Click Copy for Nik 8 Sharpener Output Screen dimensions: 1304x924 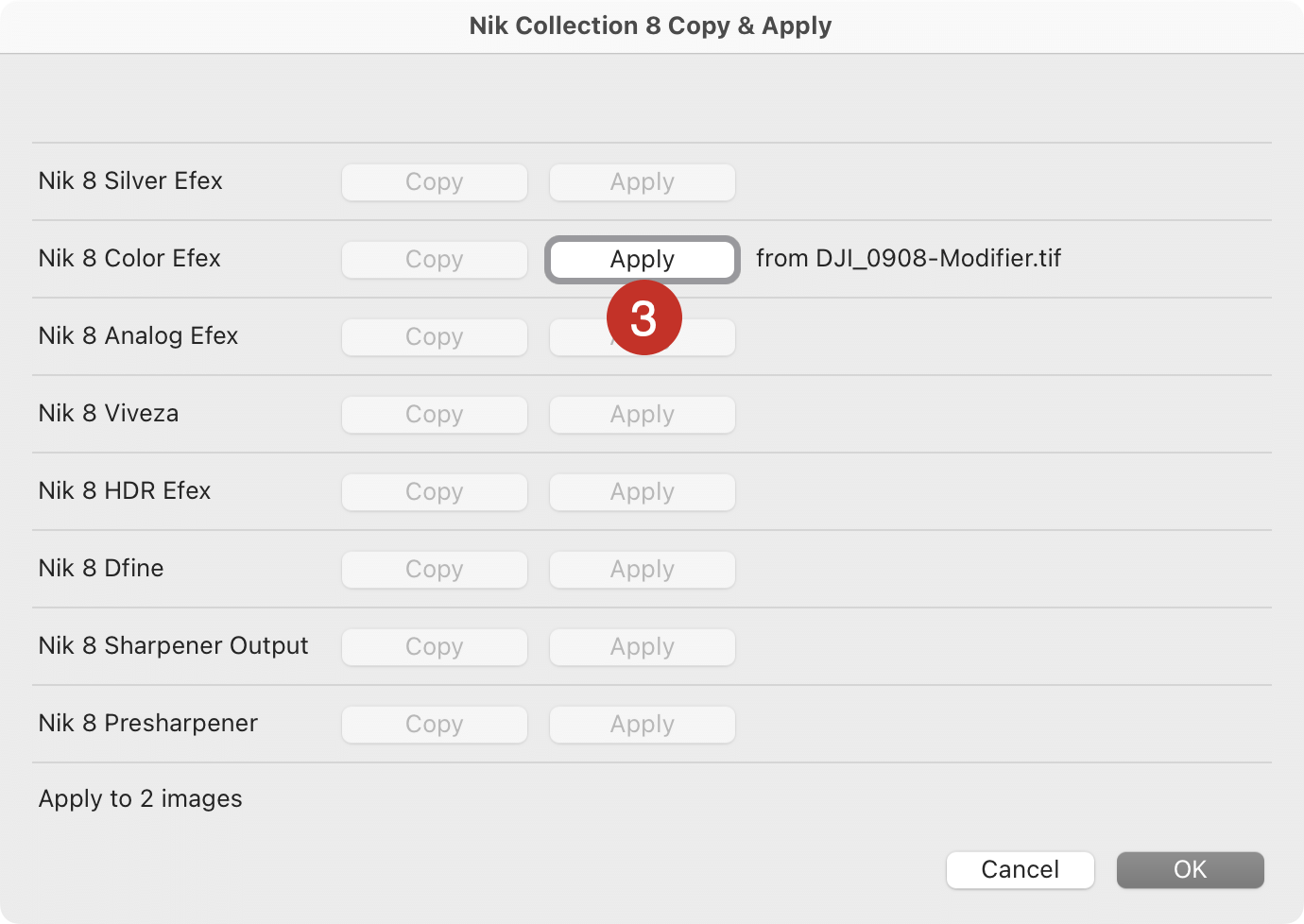pyautogui.click(x=435, y=647)
